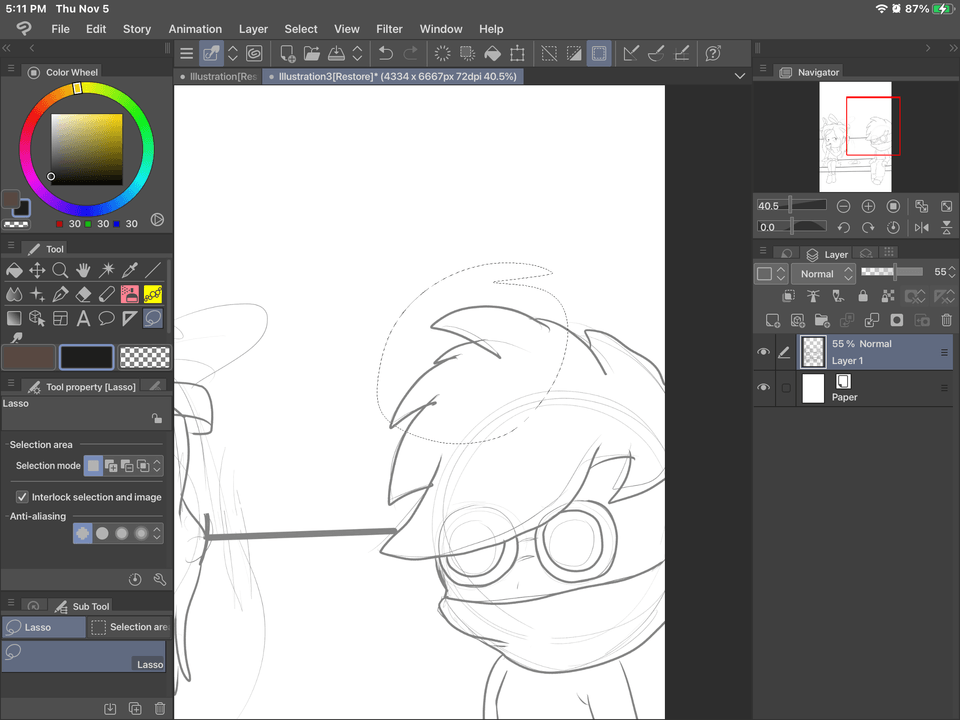
Task: Click Merge with layer below icon
Action: [x=871, y=320]
